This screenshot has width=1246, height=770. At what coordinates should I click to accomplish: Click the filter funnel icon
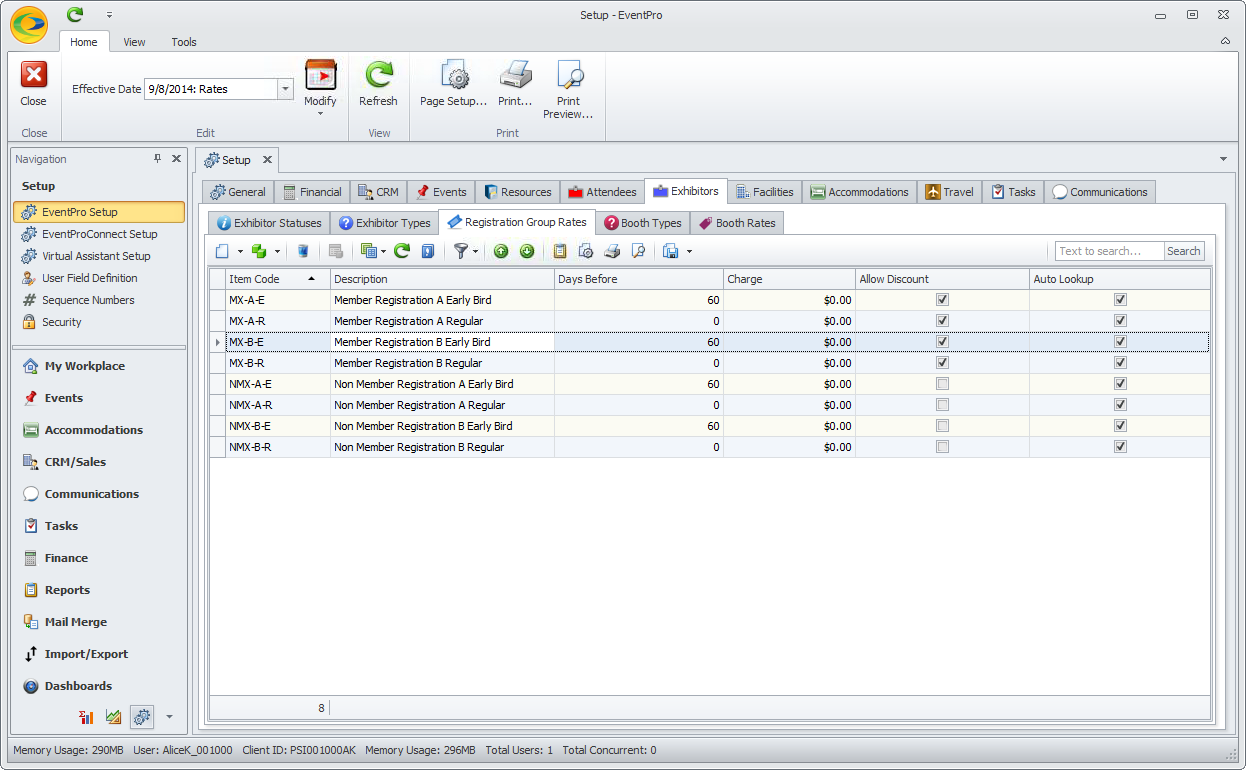point(460,251)
